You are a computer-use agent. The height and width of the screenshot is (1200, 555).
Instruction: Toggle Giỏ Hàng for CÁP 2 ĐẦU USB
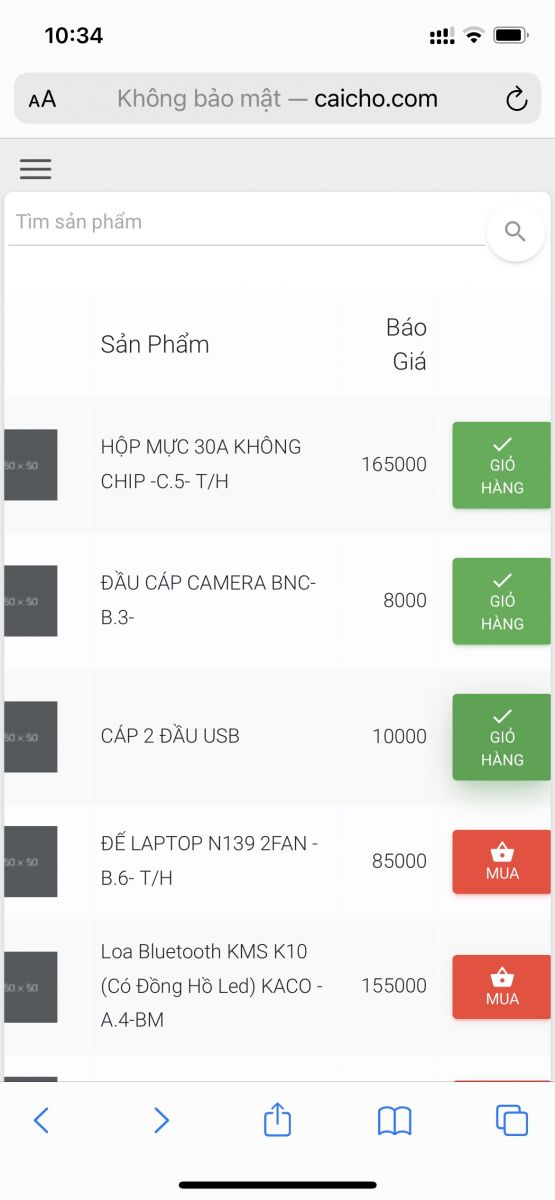[502, 737]
